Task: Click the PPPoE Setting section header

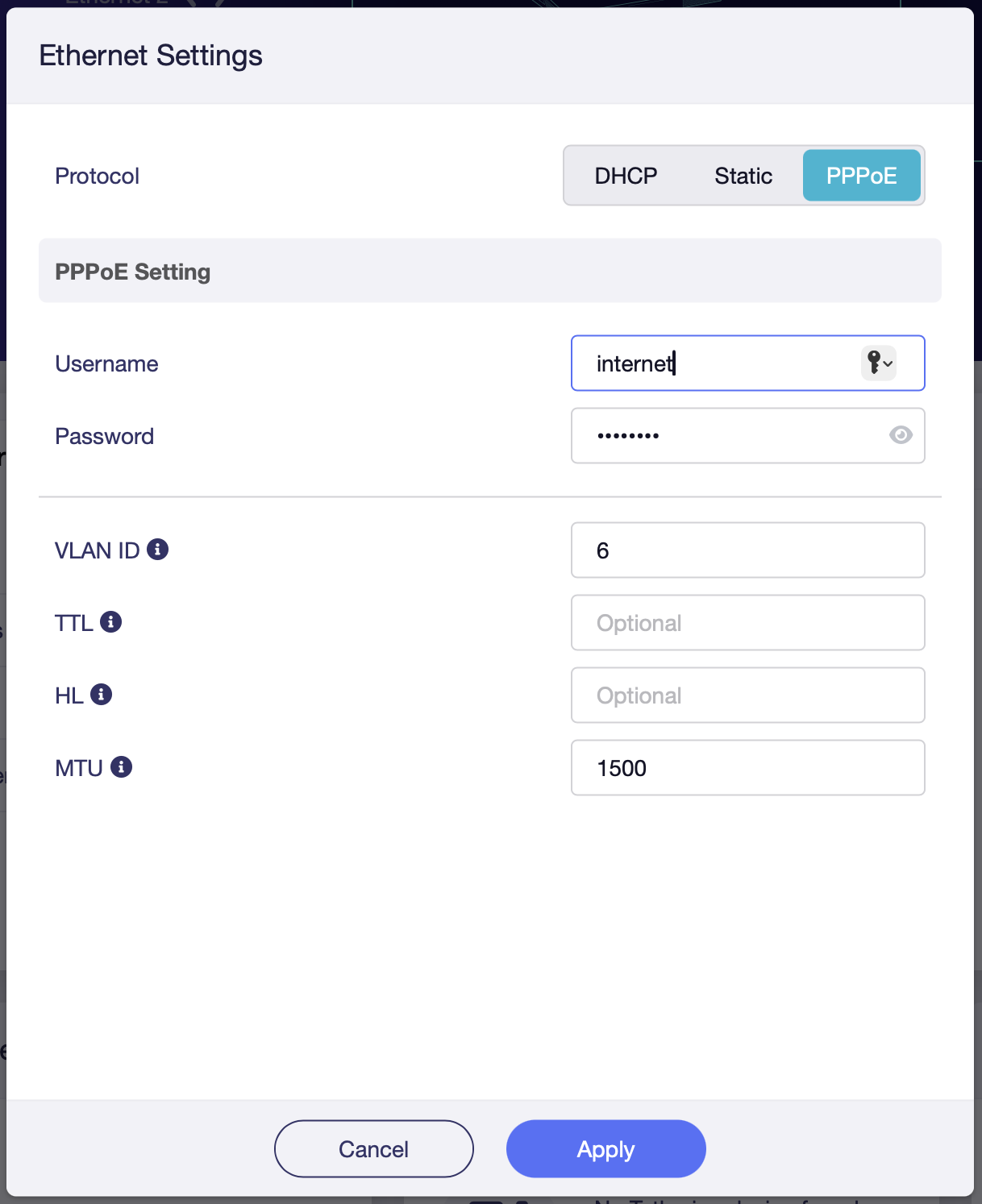Action: [x=133, y=272]
